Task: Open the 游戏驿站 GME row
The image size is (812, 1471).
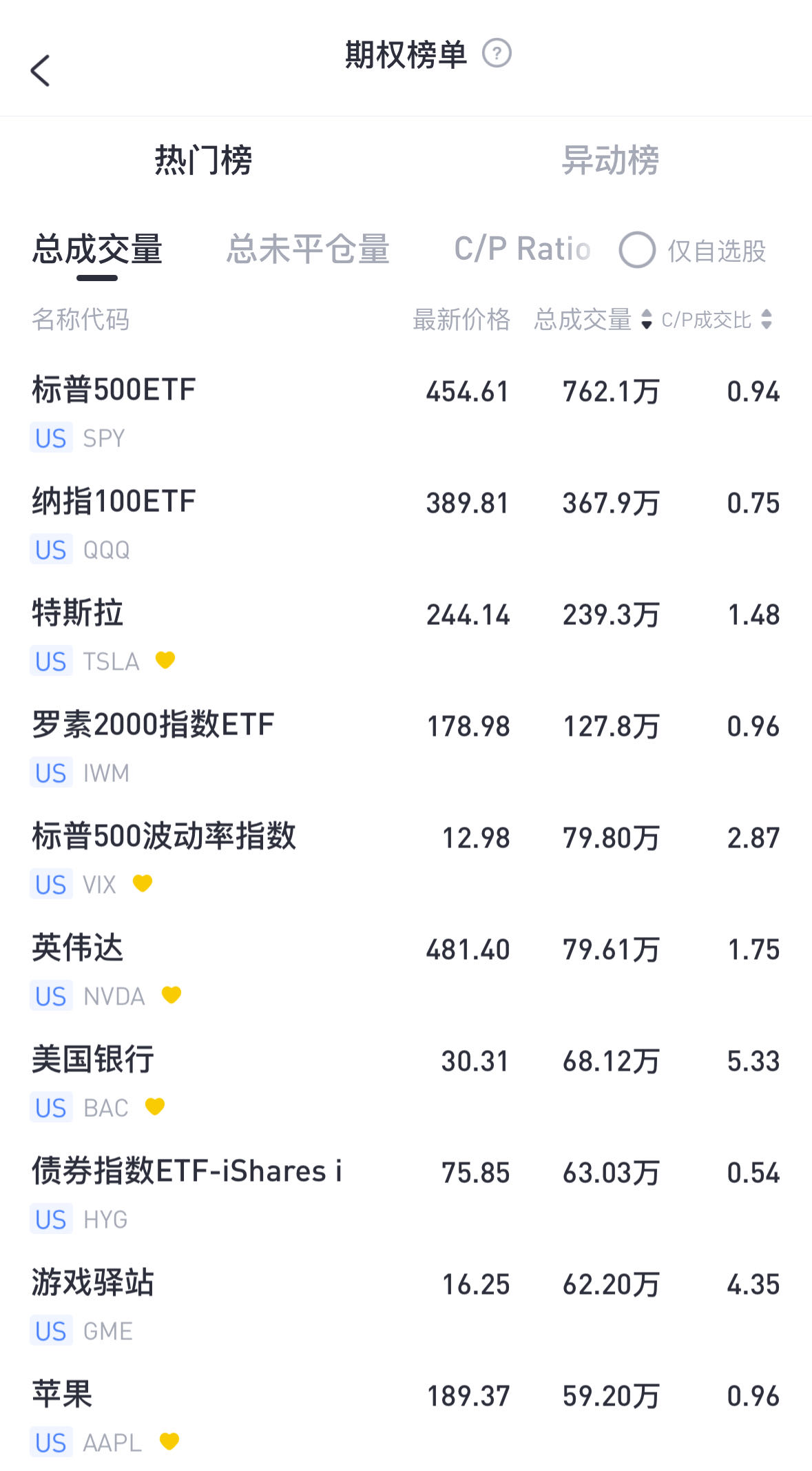Action: [406, 1305]
